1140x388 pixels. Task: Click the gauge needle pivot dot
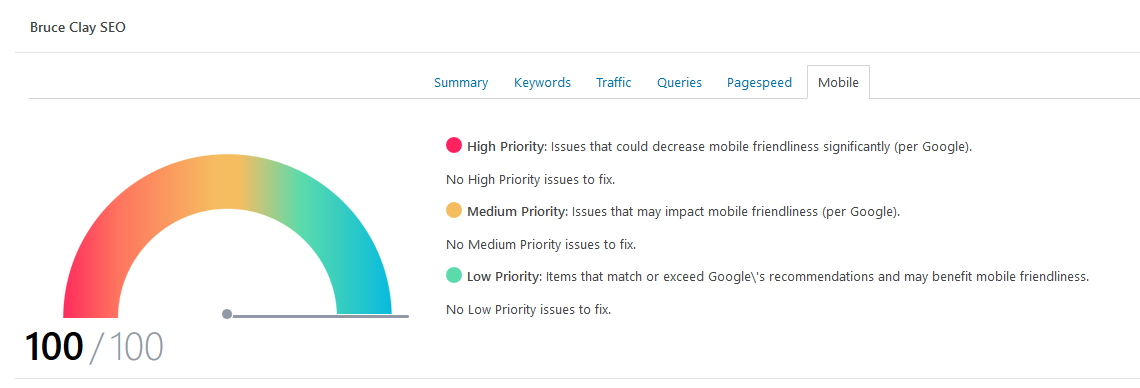pos(227,314)
